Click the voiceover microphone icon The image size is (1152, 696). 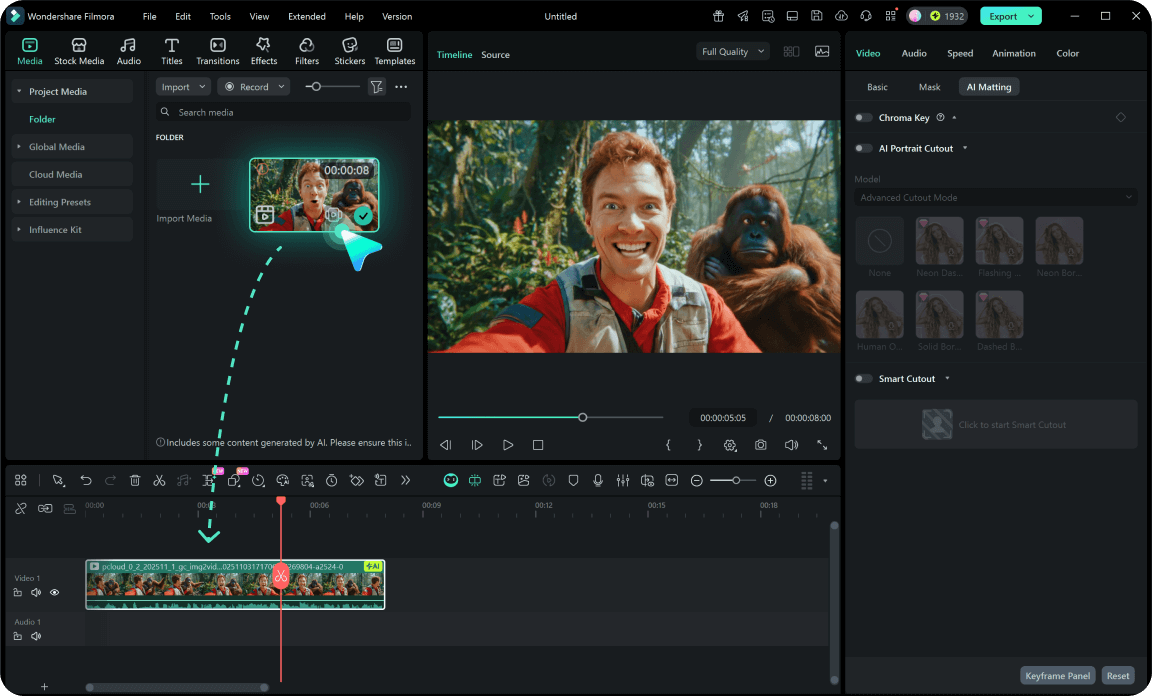point(598,481)
